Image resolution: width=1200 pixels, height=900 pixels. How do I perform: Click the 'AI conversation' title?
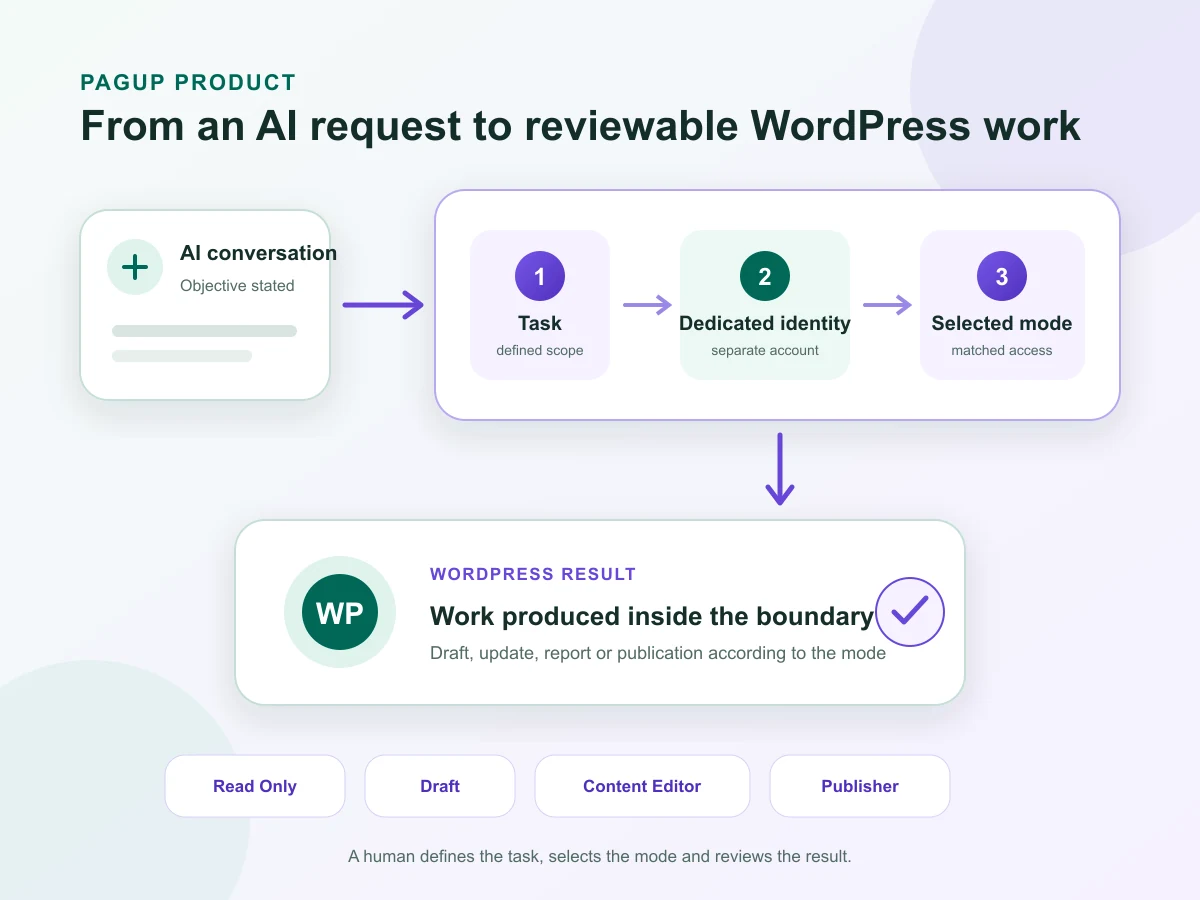258,253
